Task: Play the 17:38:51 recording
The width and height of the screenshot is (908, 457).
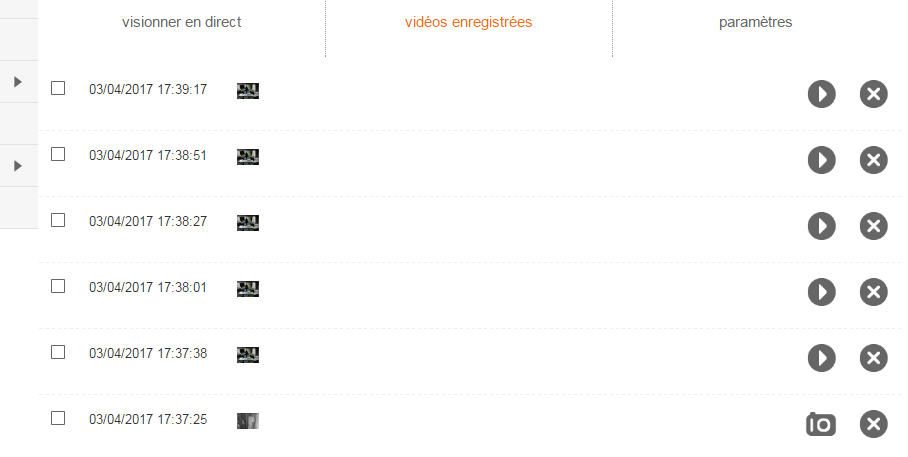Action: (821, 160)
